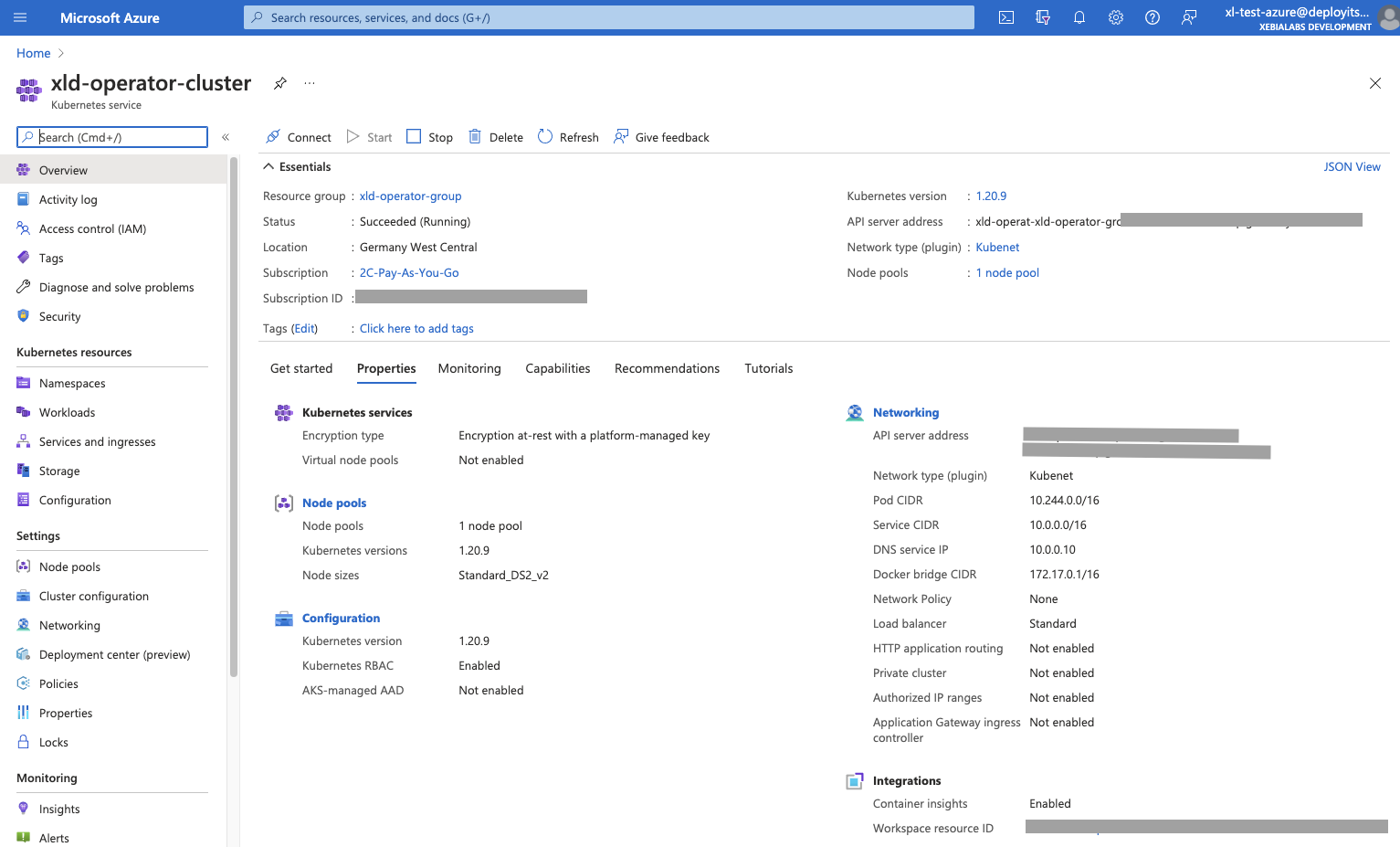Open the Networking section heading link
Image resolution: width=1400 pixels, height=847 pixels.
point(906,412)
